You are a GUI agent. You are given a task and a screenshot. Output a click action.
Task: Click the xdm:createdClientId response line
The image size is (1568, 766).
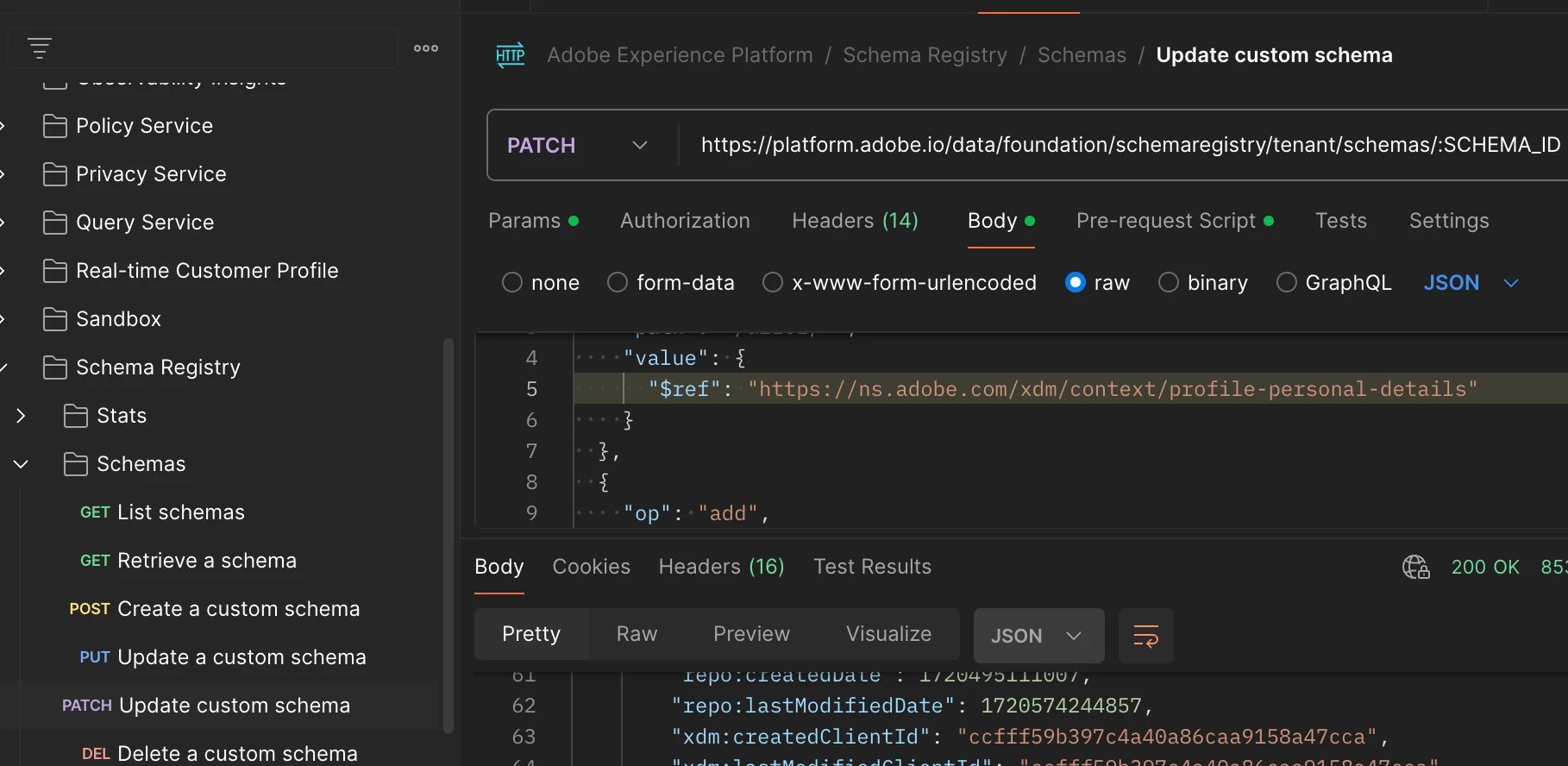click(1030, 737)
